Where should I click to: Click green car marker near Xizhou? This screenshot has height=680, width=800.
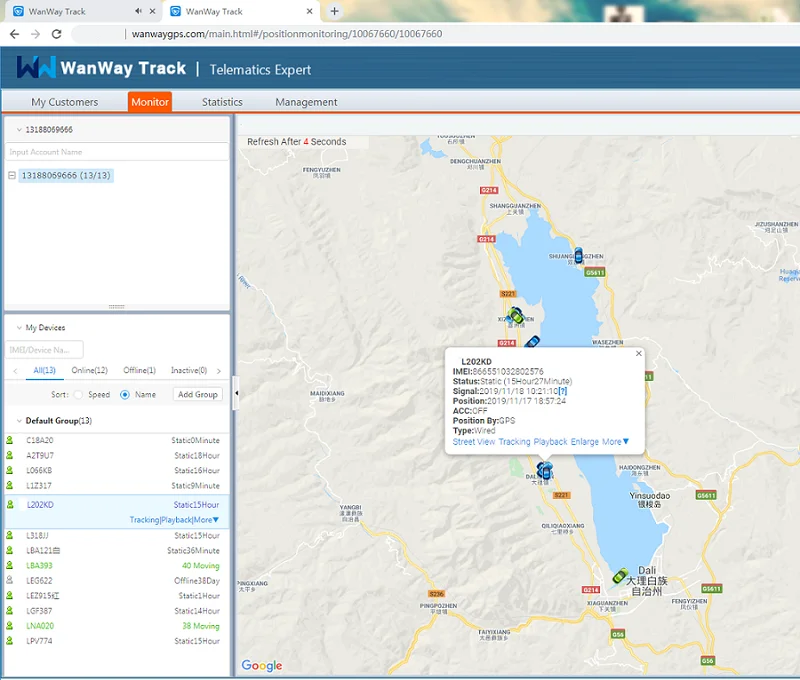click(516, 315)
